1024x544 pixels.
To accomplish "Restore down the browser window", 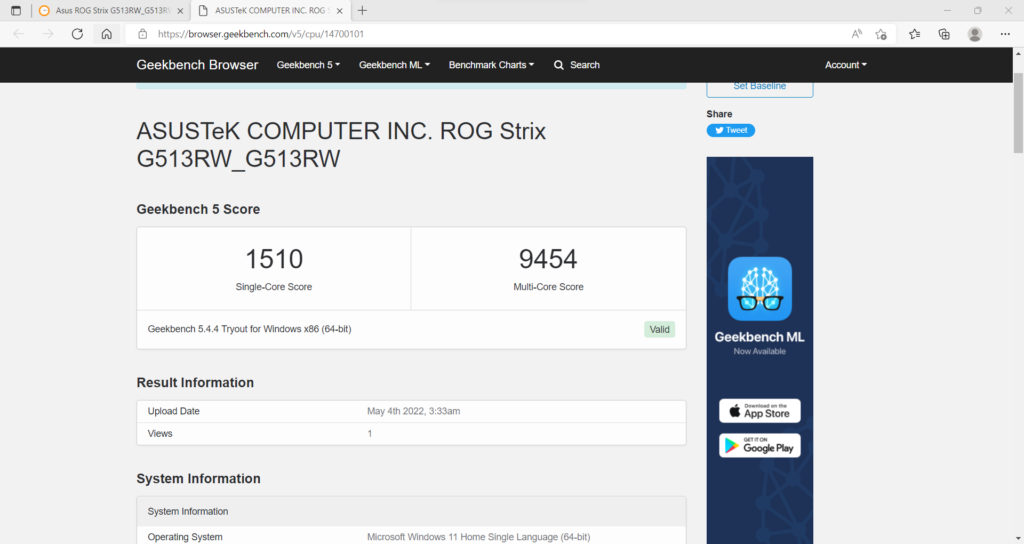I will pos(978,10).
